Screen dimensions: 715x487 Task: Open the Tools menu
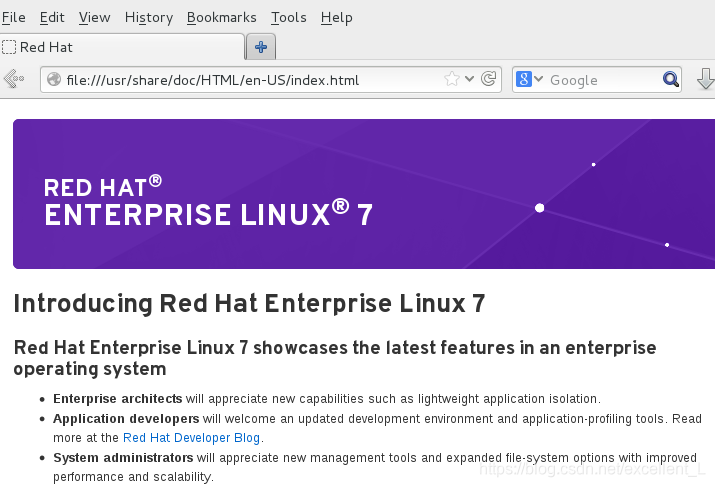pos(289,17)
